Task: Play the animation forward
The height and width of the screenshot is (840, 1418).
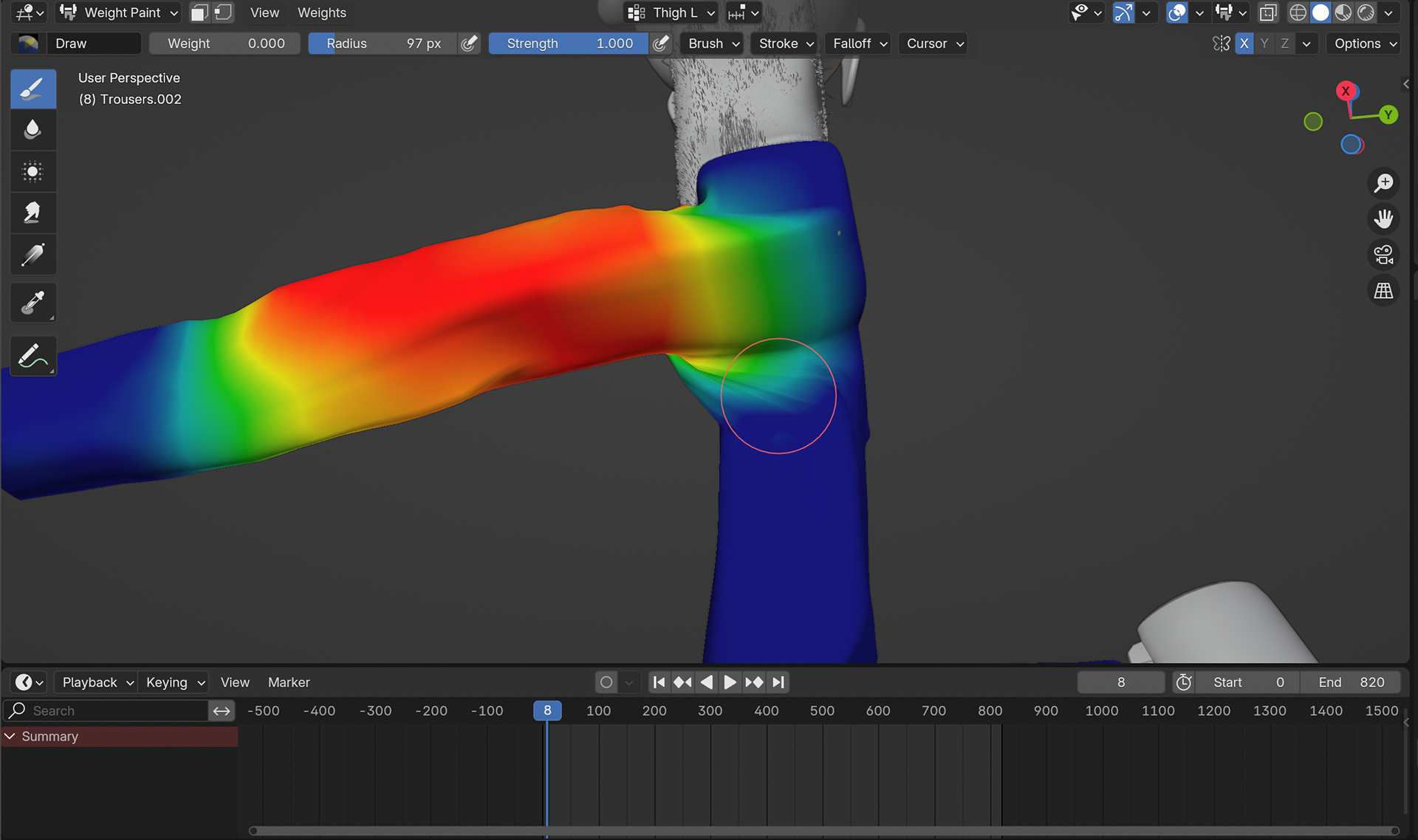Action: click(730, 682)
